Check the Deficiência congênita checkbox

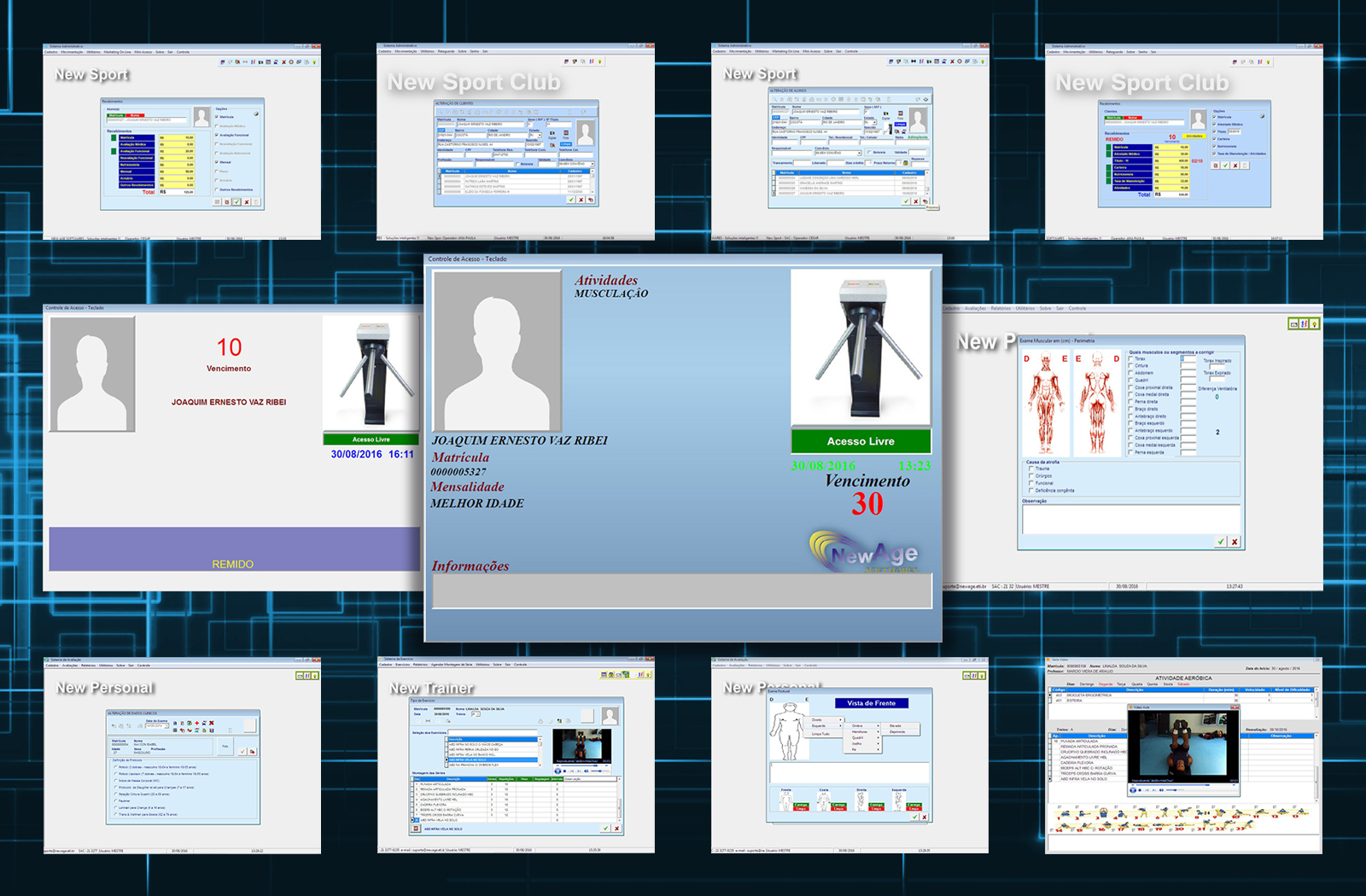[1031, 490]
